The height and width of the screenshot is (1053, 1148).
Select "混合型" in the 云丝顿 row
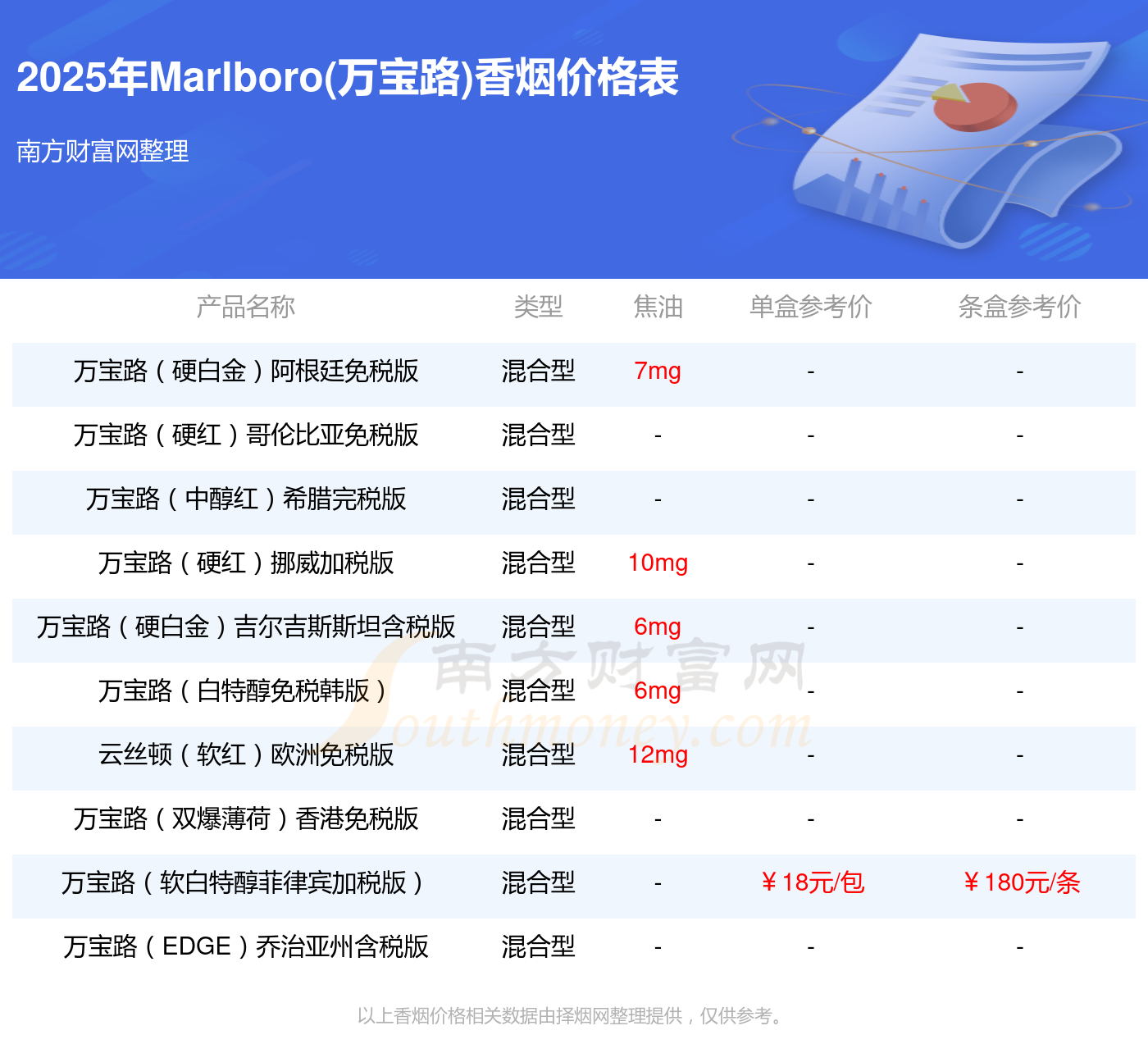538,754
